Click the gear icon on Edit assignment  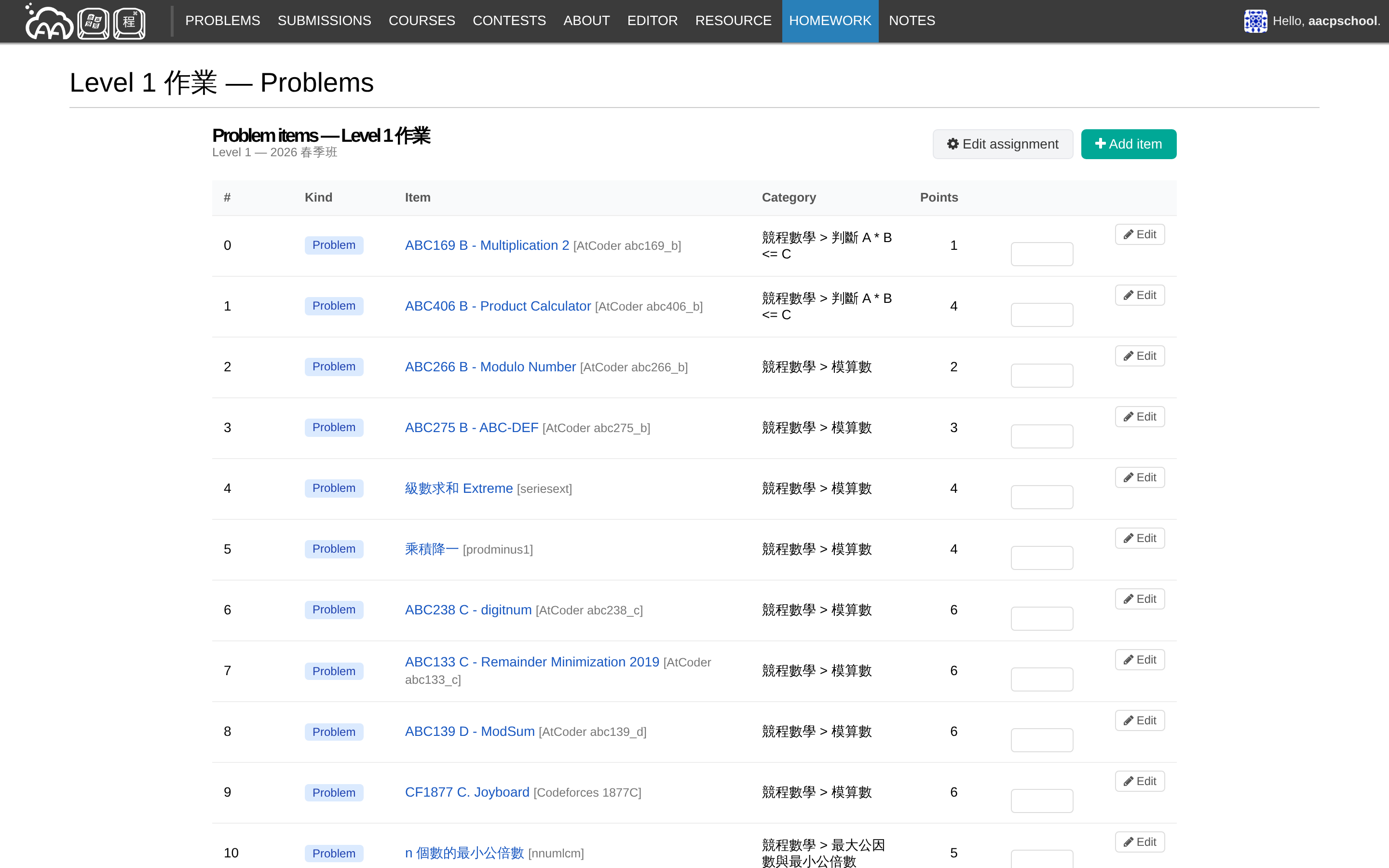(953, 144)
